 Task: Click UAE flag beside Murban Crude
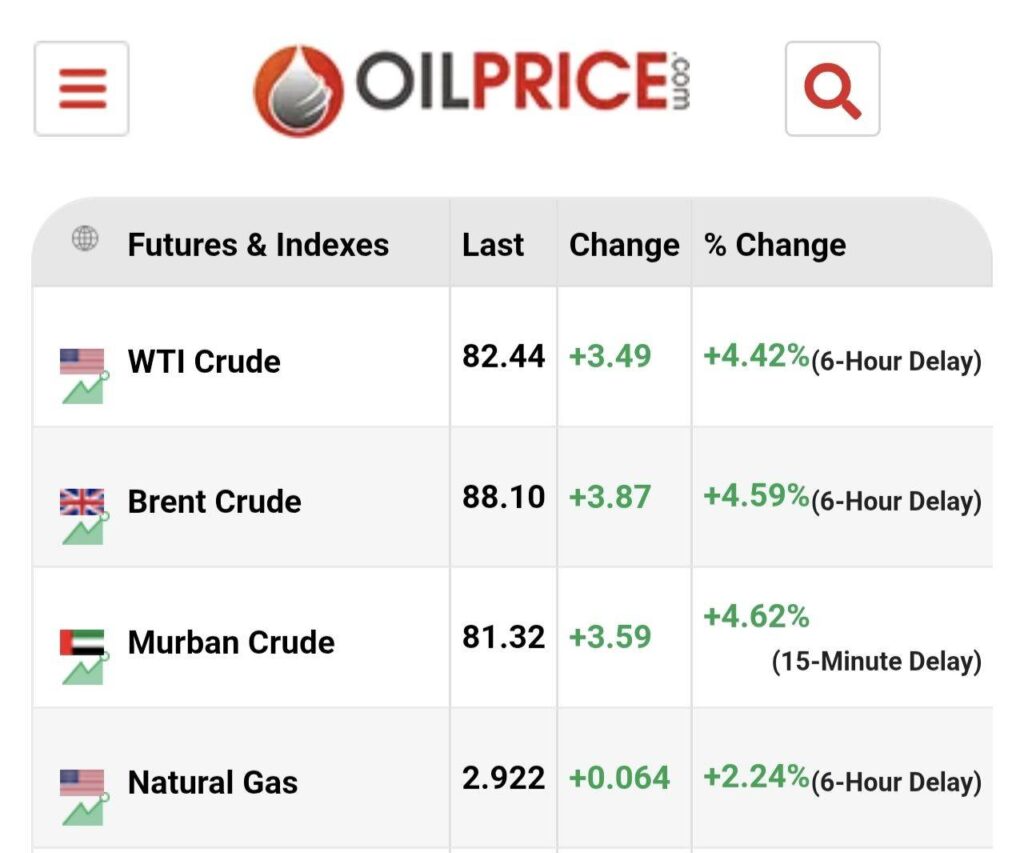coord(82,642)
